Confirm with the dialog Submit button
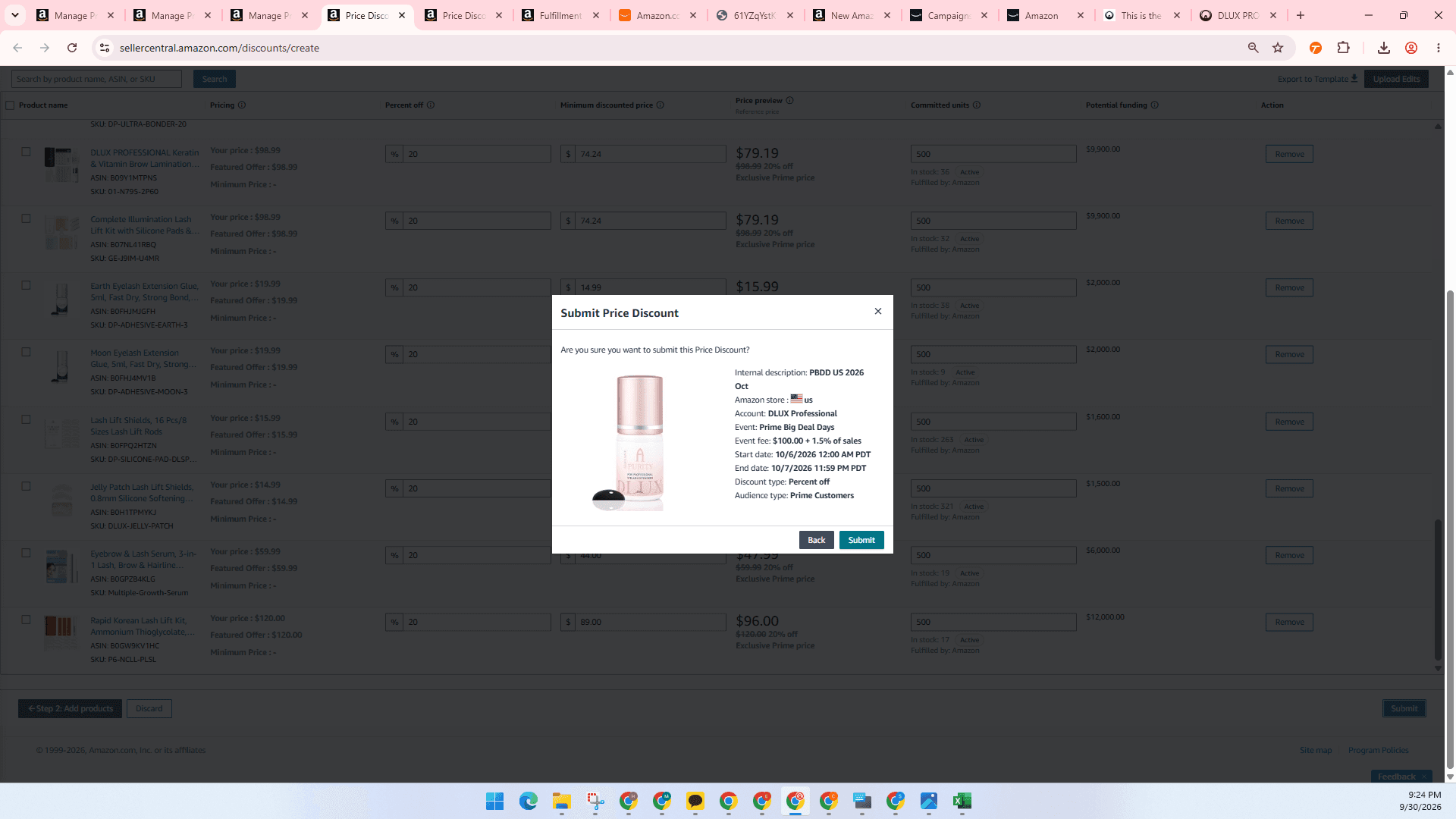 861,540
